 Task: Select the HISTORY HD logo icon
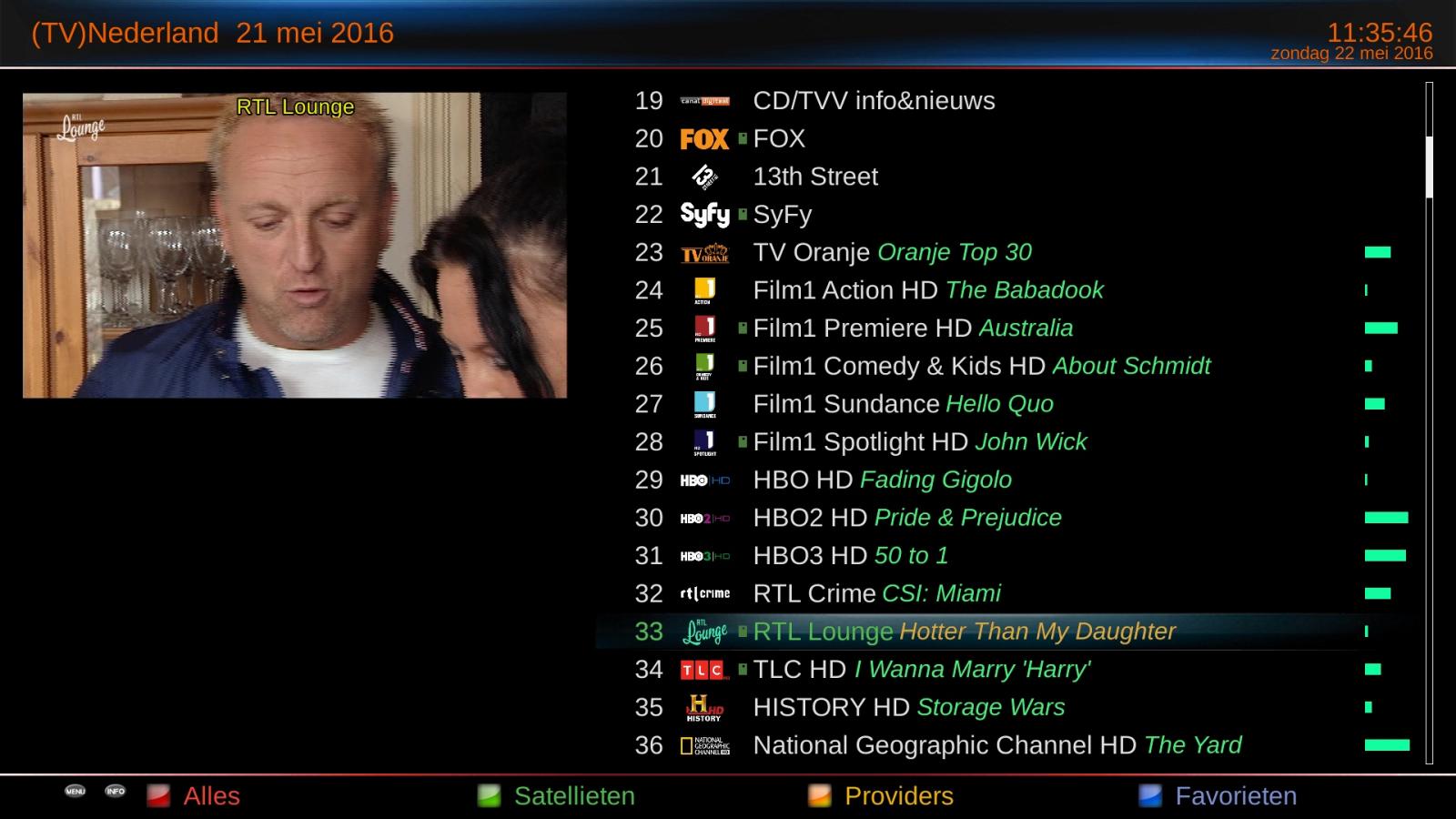pos(704,708)
